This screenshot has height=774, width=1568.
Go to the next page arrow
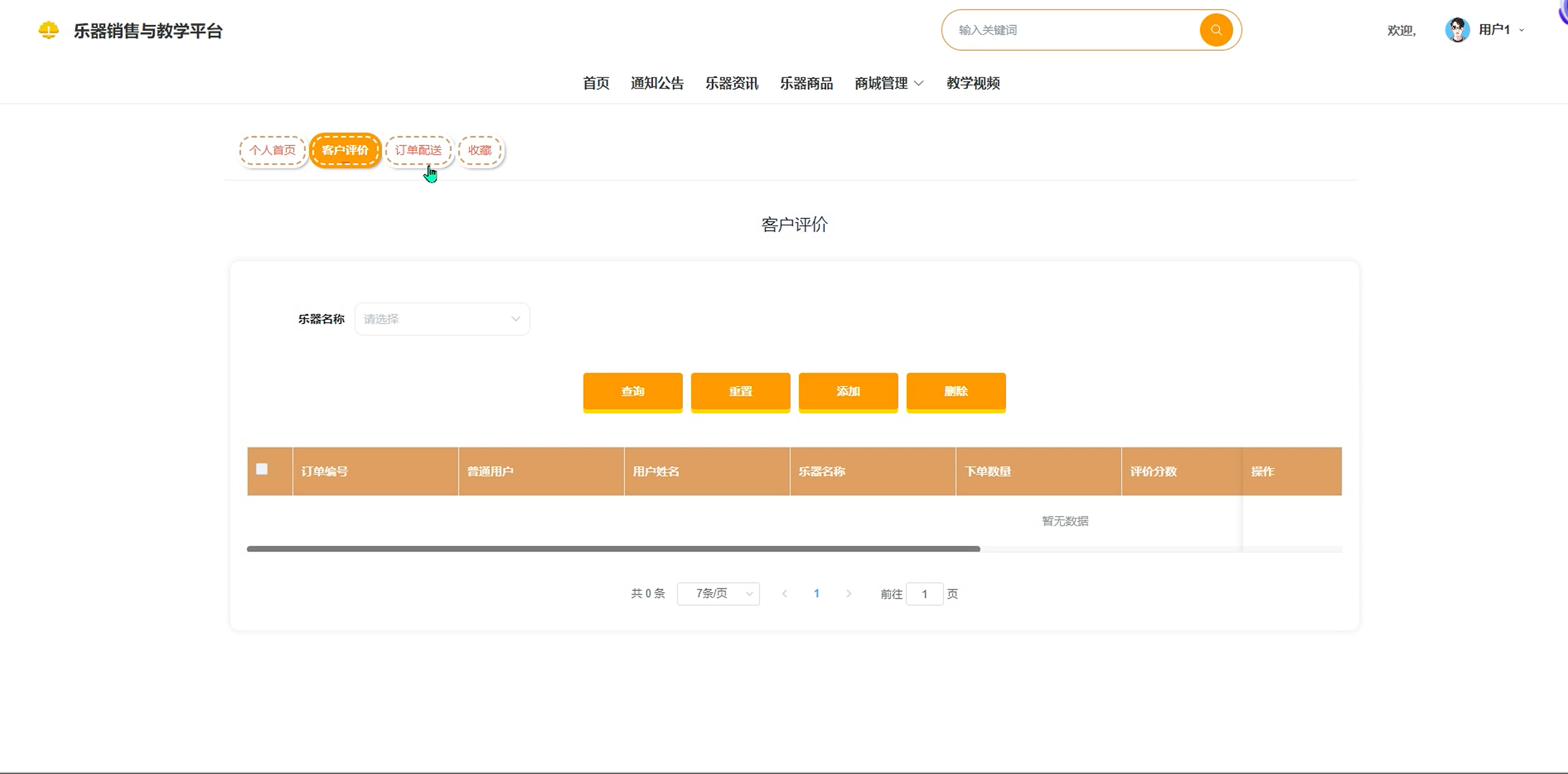pos(849,593)
